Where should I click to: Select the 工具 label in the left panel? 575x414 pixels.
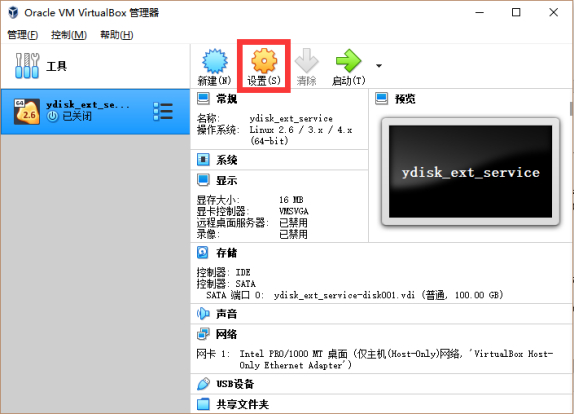56,66
